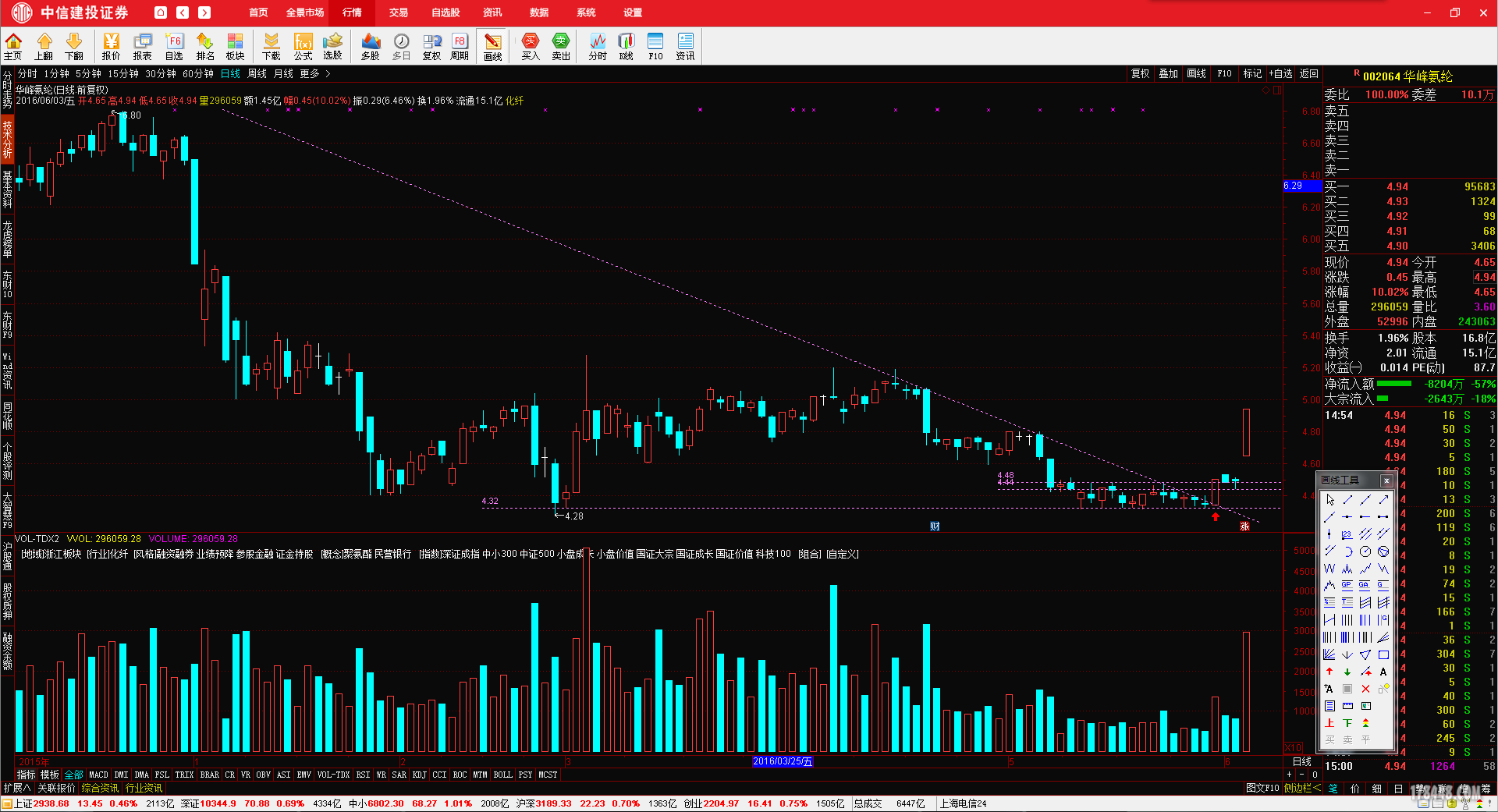Switch to 分时 period tab
Image resolution: width=1498 pixels, height=812 pixels.
coord(27,73)
